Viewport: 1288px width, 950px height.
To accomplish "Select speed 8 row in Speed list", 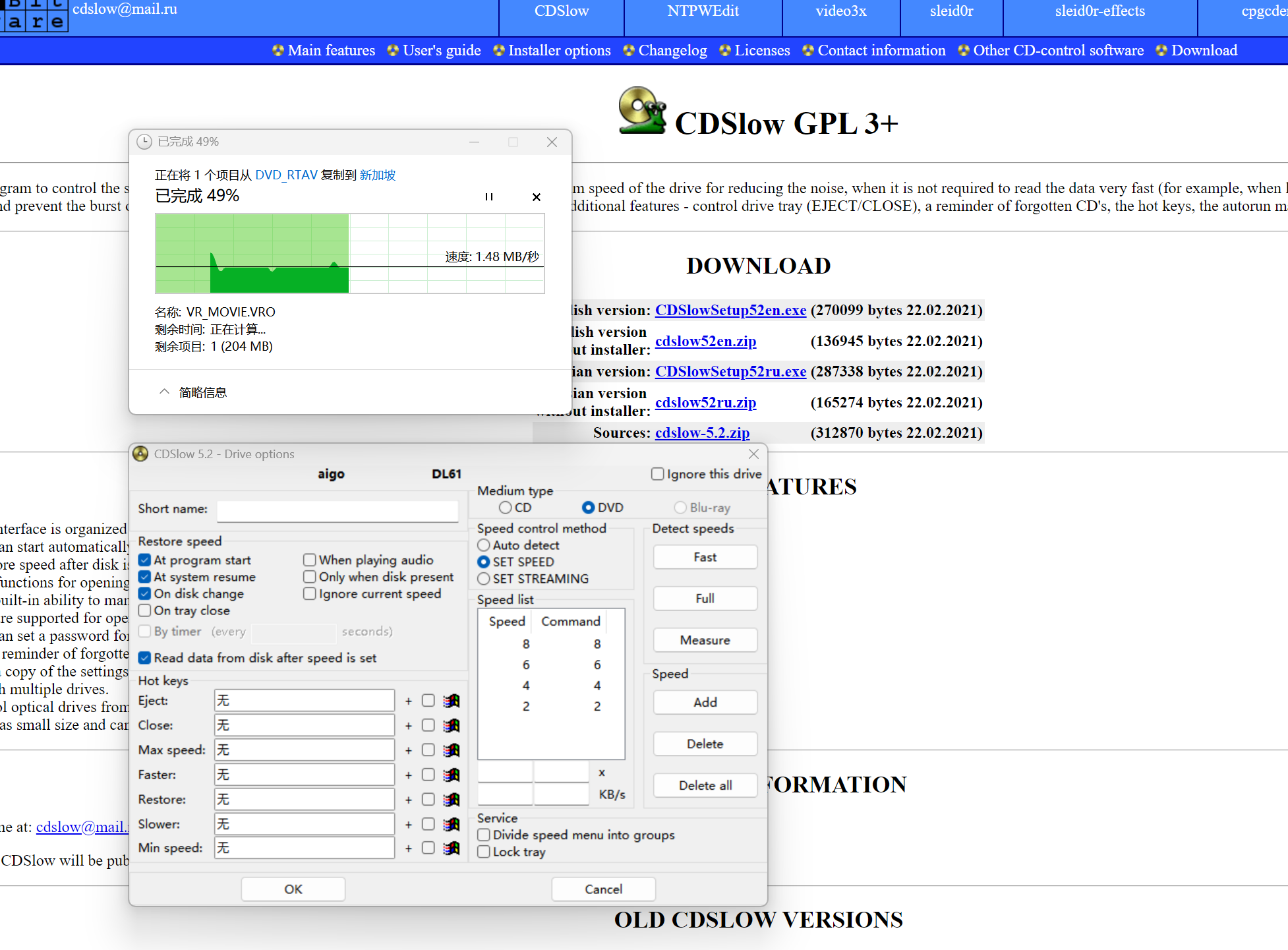I will [550, 644].
